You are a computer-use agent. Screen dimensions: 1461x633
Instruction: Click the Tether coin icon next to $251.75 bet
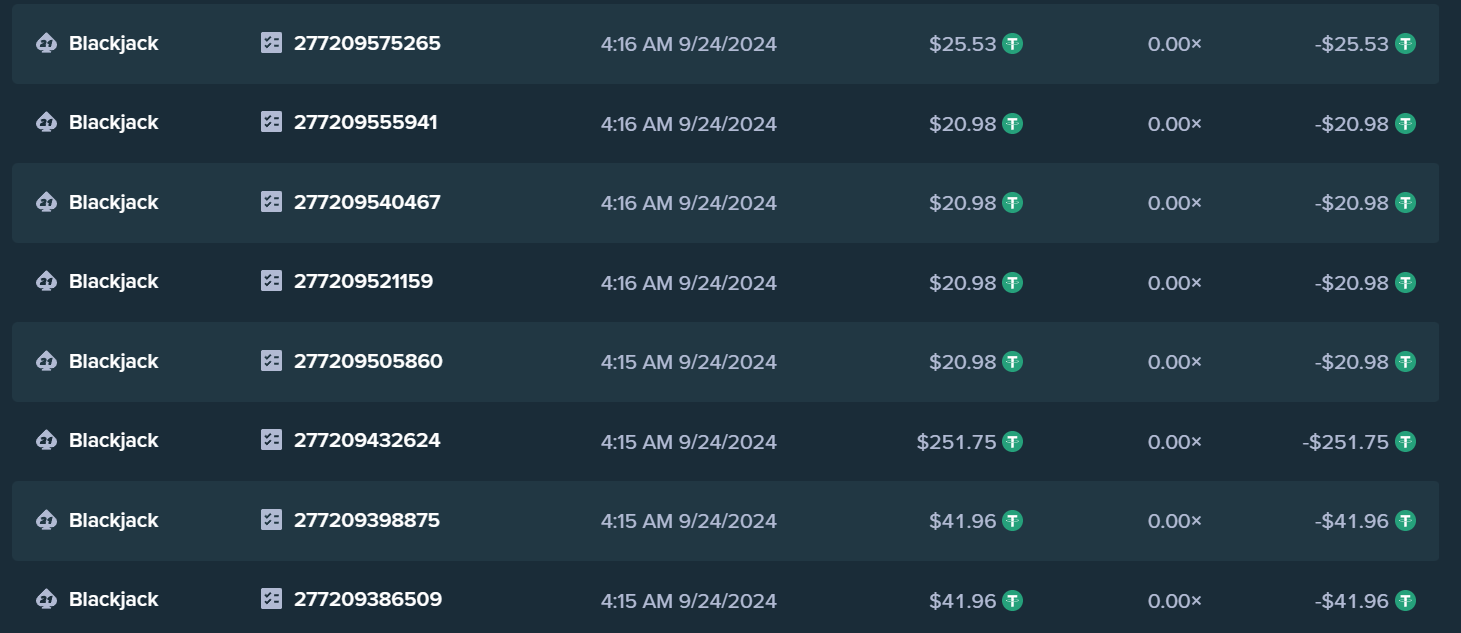pos(1012,441)
